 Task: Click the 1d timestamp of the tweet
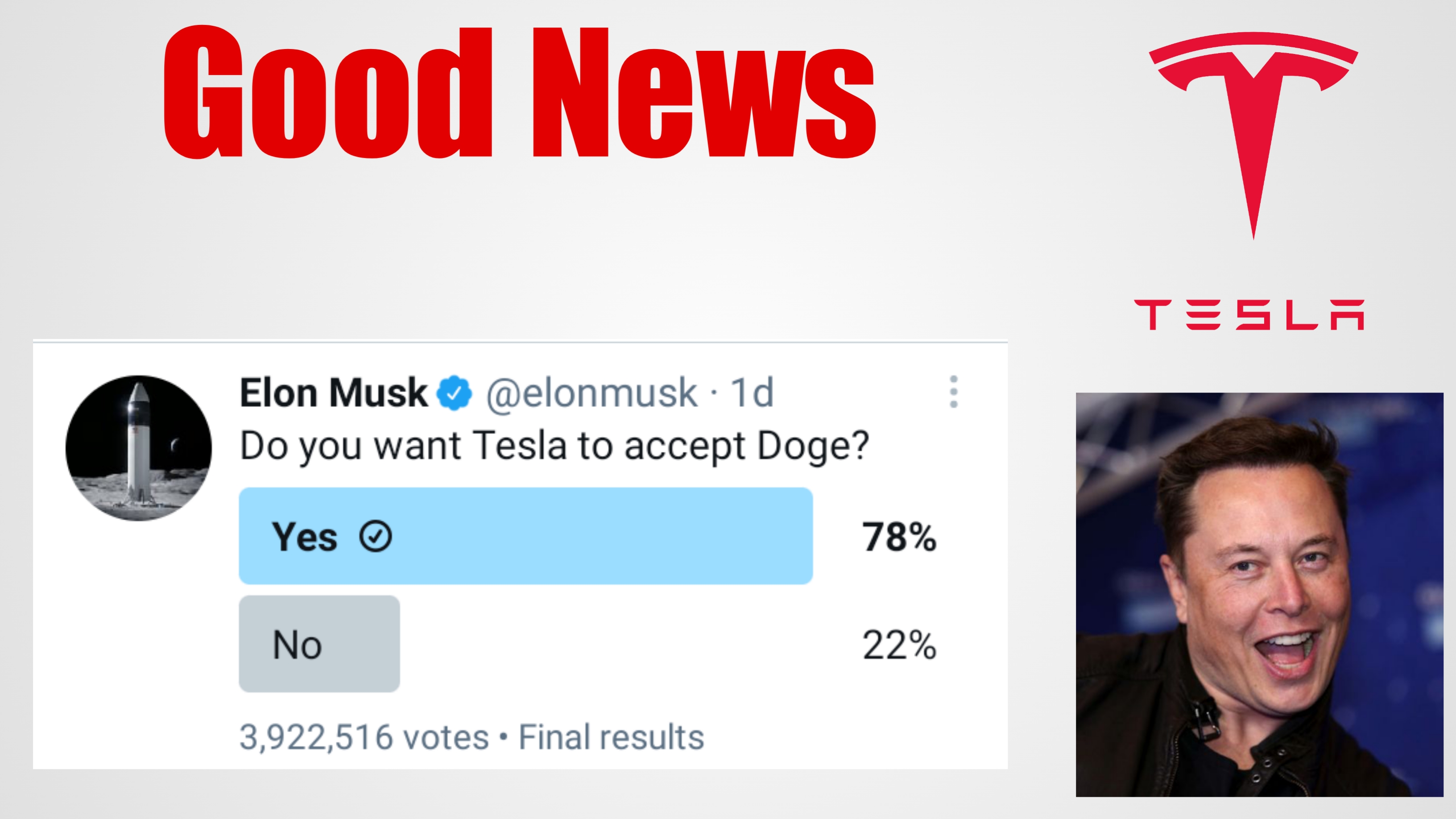pos(752,393)
